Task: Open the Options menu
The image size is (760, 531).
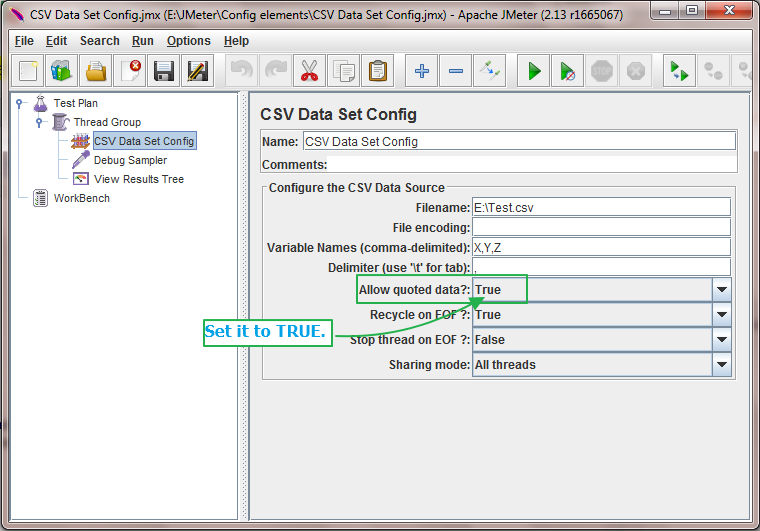Action: (189, 41)
